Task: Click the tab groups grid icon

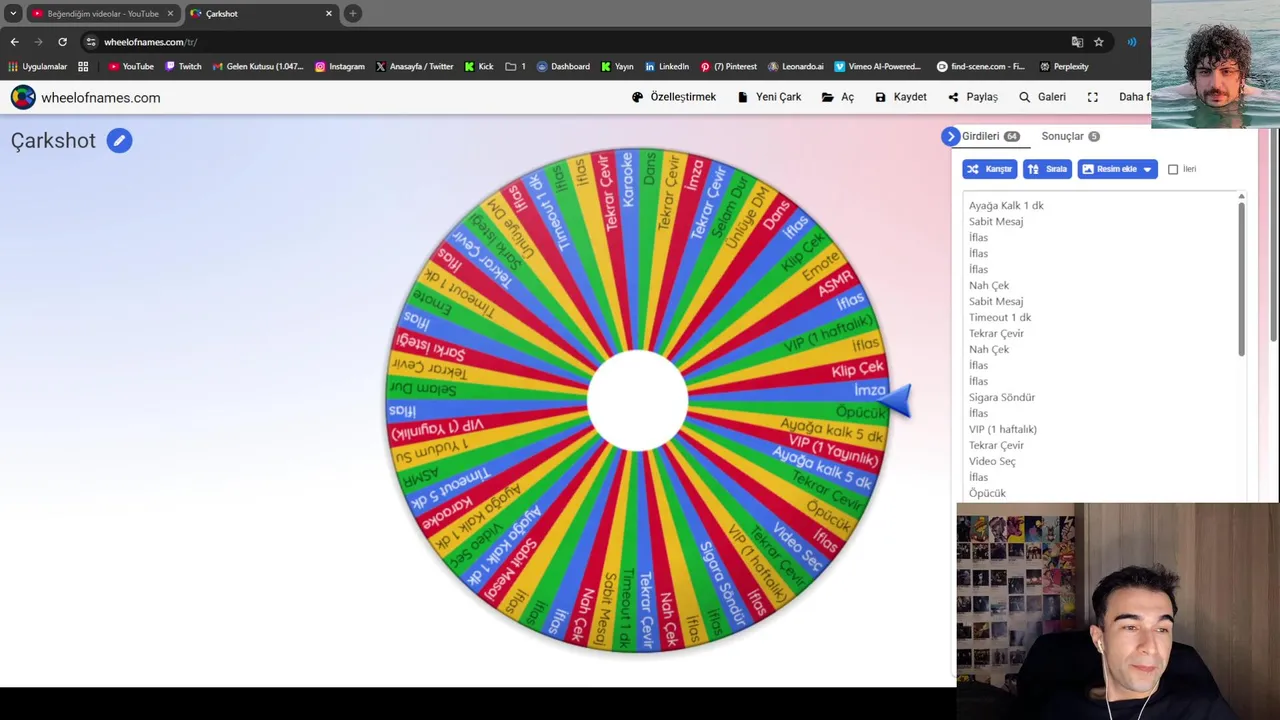Action: (x=83, y=67)
